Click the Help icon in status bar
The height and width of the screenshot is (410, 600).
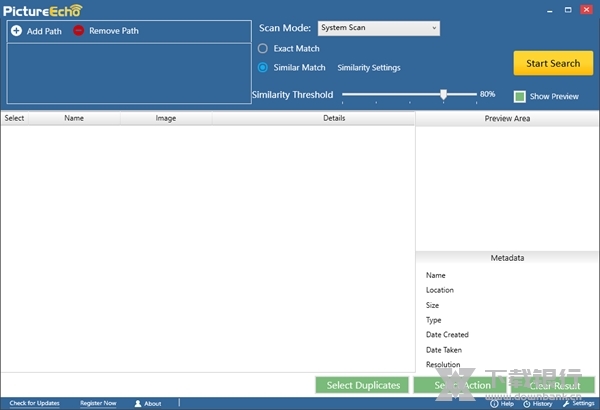495,403
